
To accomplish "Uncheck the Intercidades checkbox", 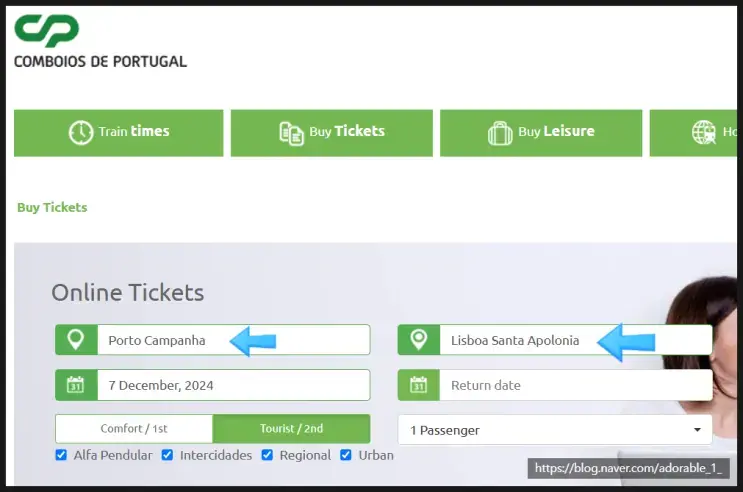I will 167,455.
